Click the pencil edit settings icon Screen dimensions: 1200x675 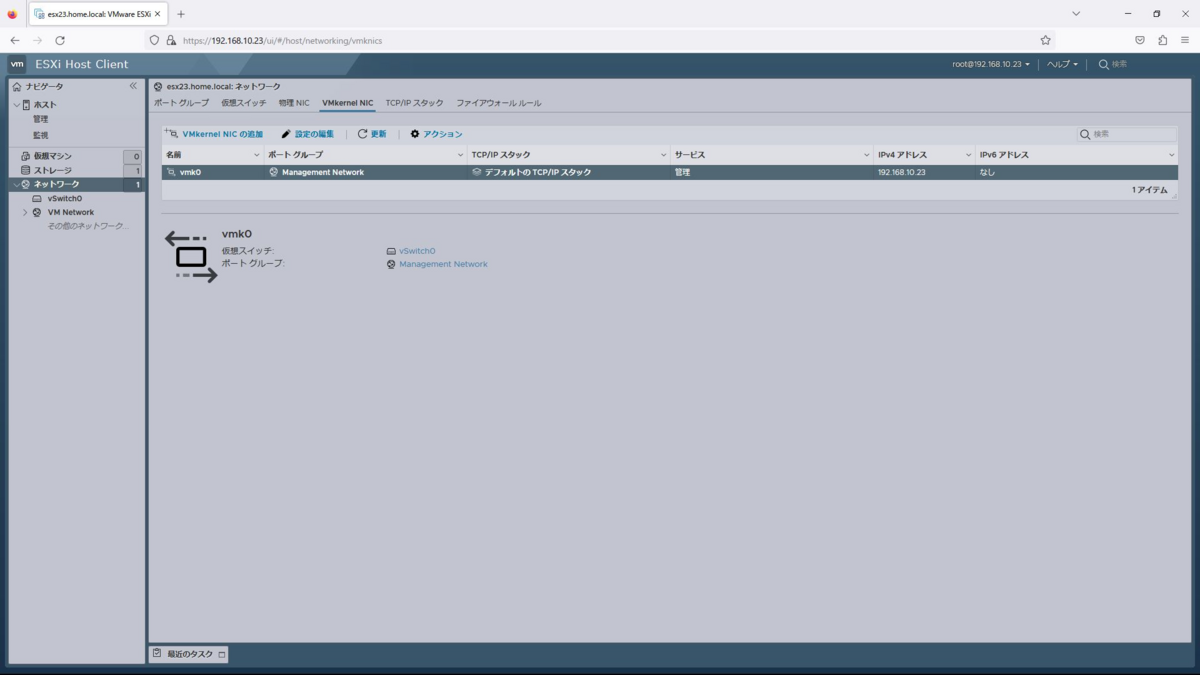[286, 134]
